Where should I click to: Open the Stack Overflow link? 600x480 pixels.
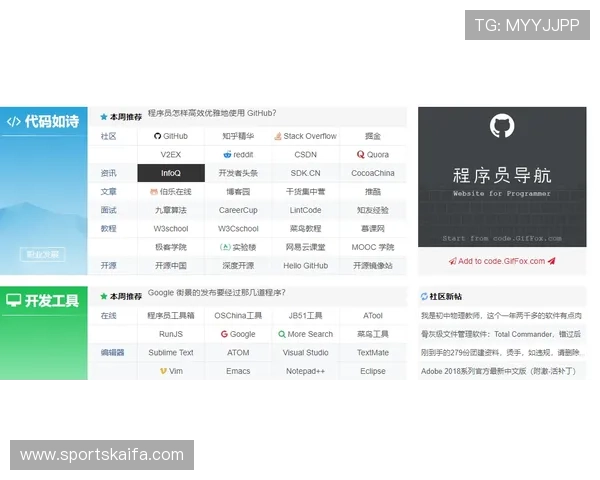[x=305, y=136]
